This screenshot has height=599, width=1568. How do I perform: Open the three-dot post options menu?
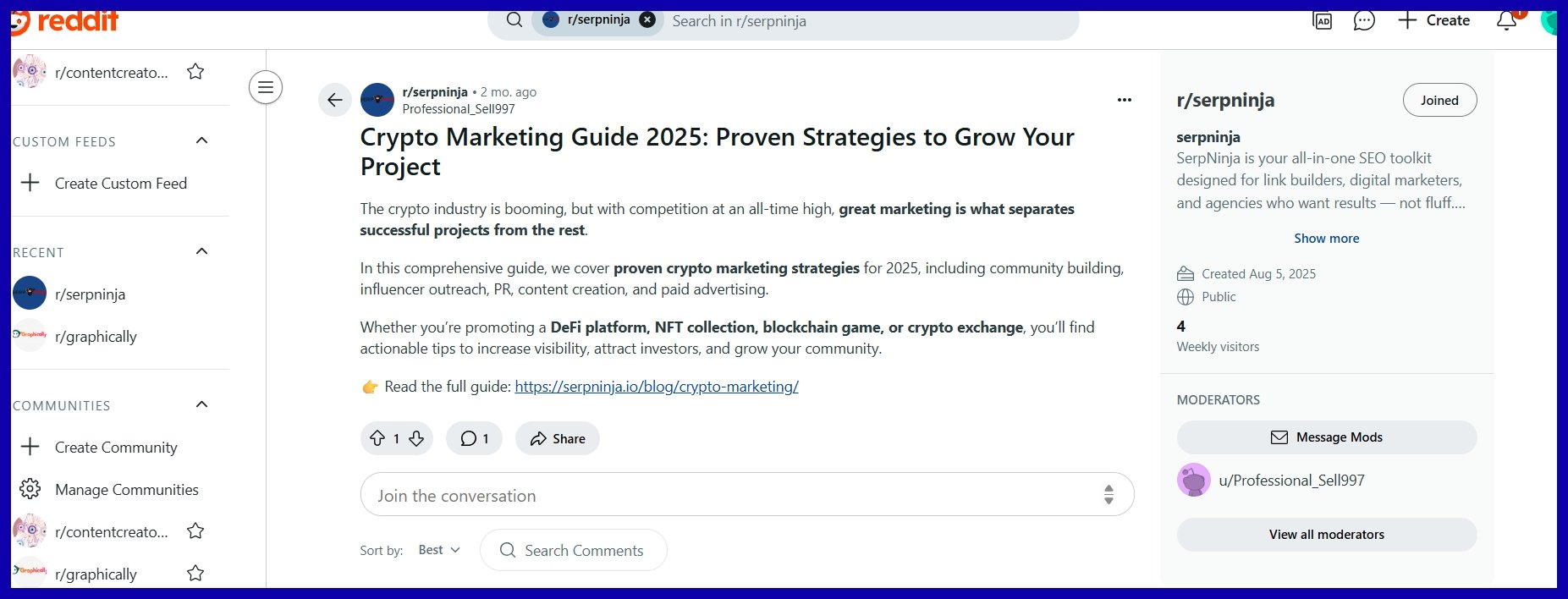click(x=1124, y=100)
